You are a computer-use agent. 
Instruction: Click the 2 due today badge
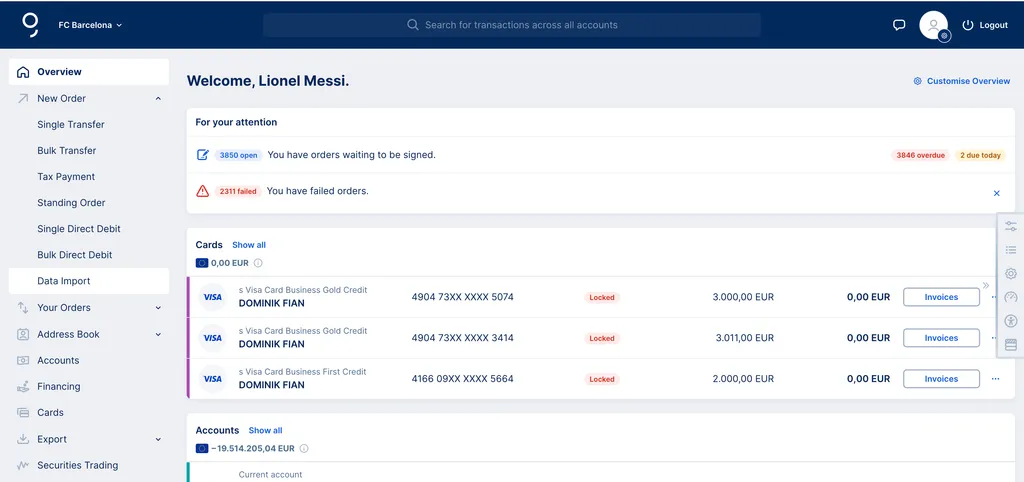[980, 155]
